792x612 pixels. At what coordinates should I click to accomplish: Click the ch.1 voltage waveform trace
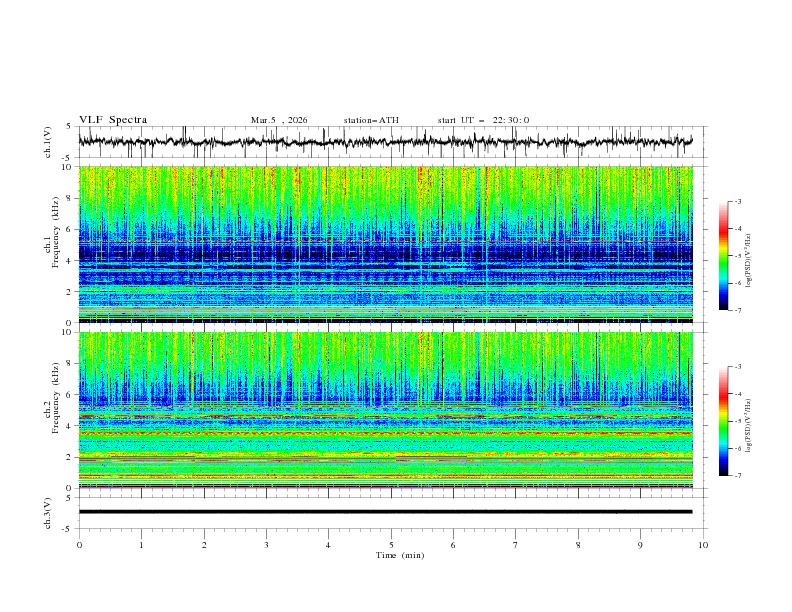coord(385,142)
